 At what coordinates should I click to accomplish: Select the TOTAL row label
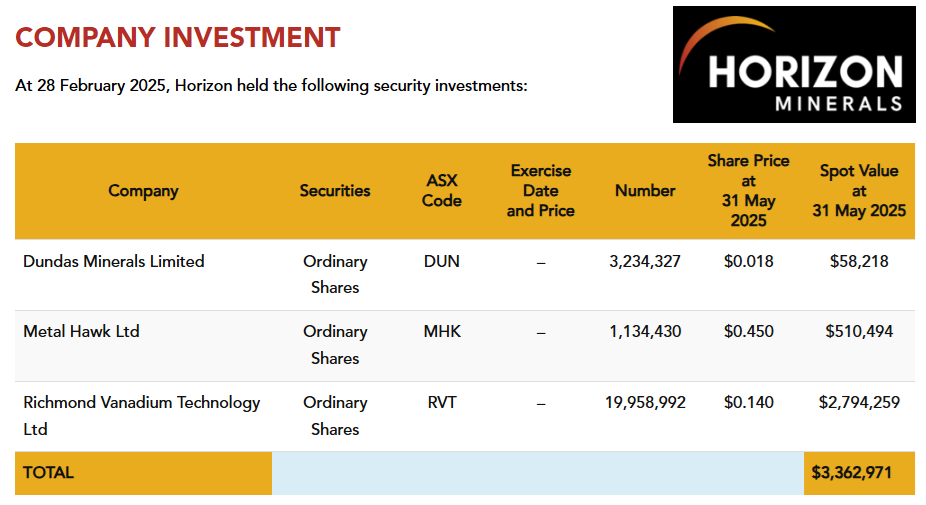coord(49,472)
